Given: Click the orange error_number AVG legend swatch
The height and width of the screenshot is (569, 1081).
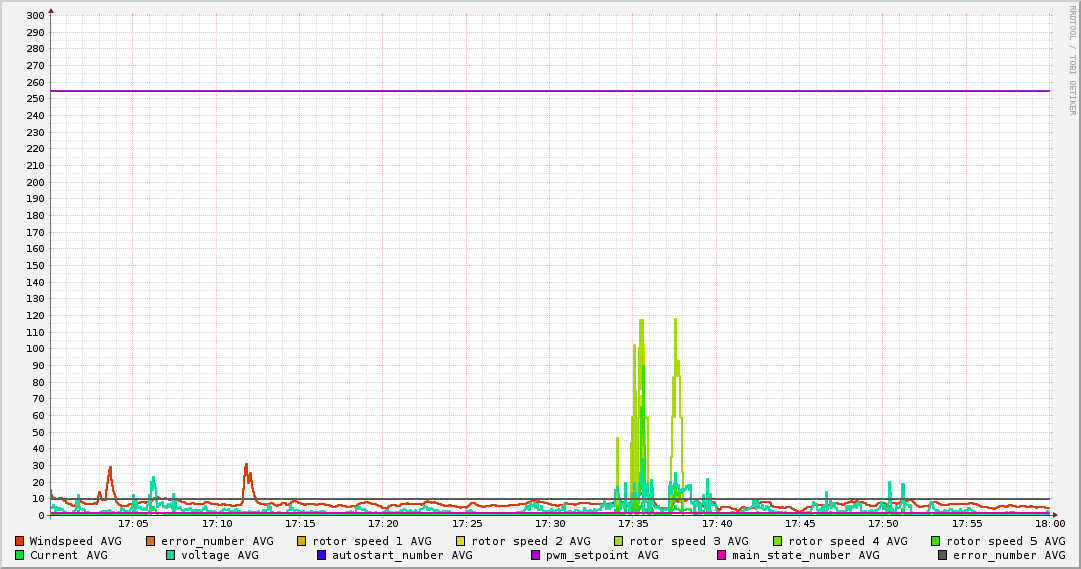Looking at the screenshot, I should coord(151,541).
